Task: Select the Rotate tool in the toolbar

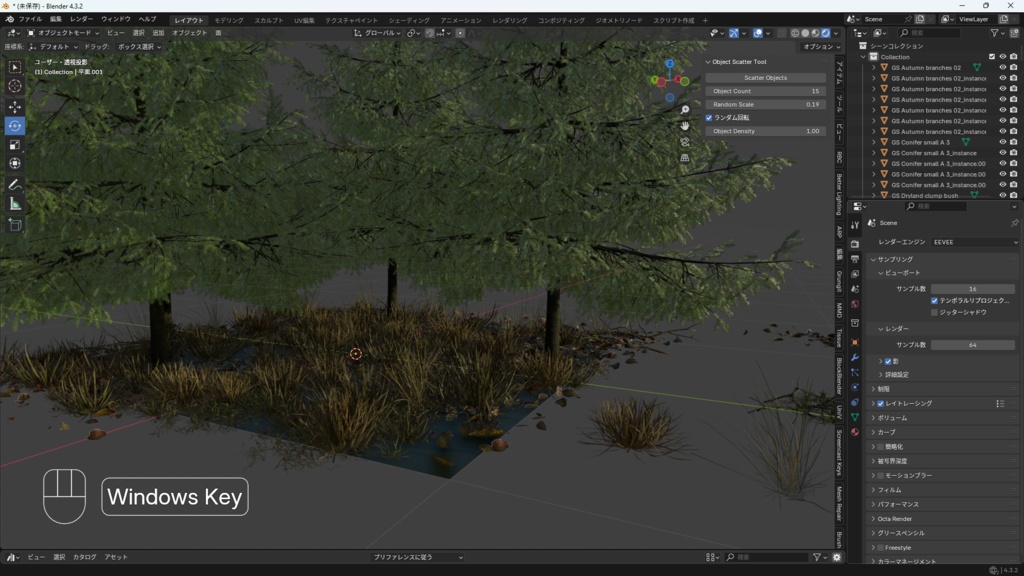Action: coord(14,126)
